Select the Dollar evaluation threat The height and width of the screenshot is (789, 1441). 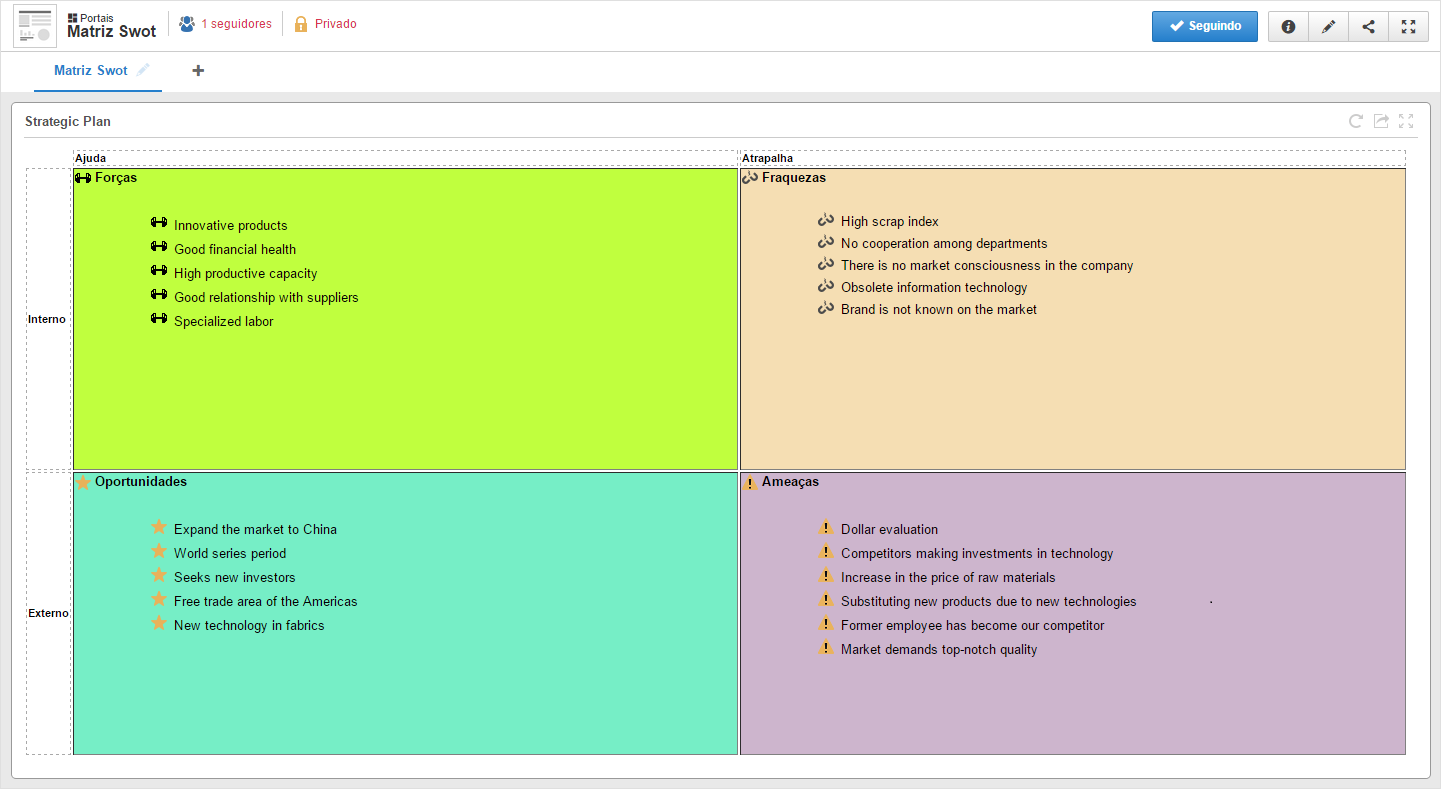point(889,530)
